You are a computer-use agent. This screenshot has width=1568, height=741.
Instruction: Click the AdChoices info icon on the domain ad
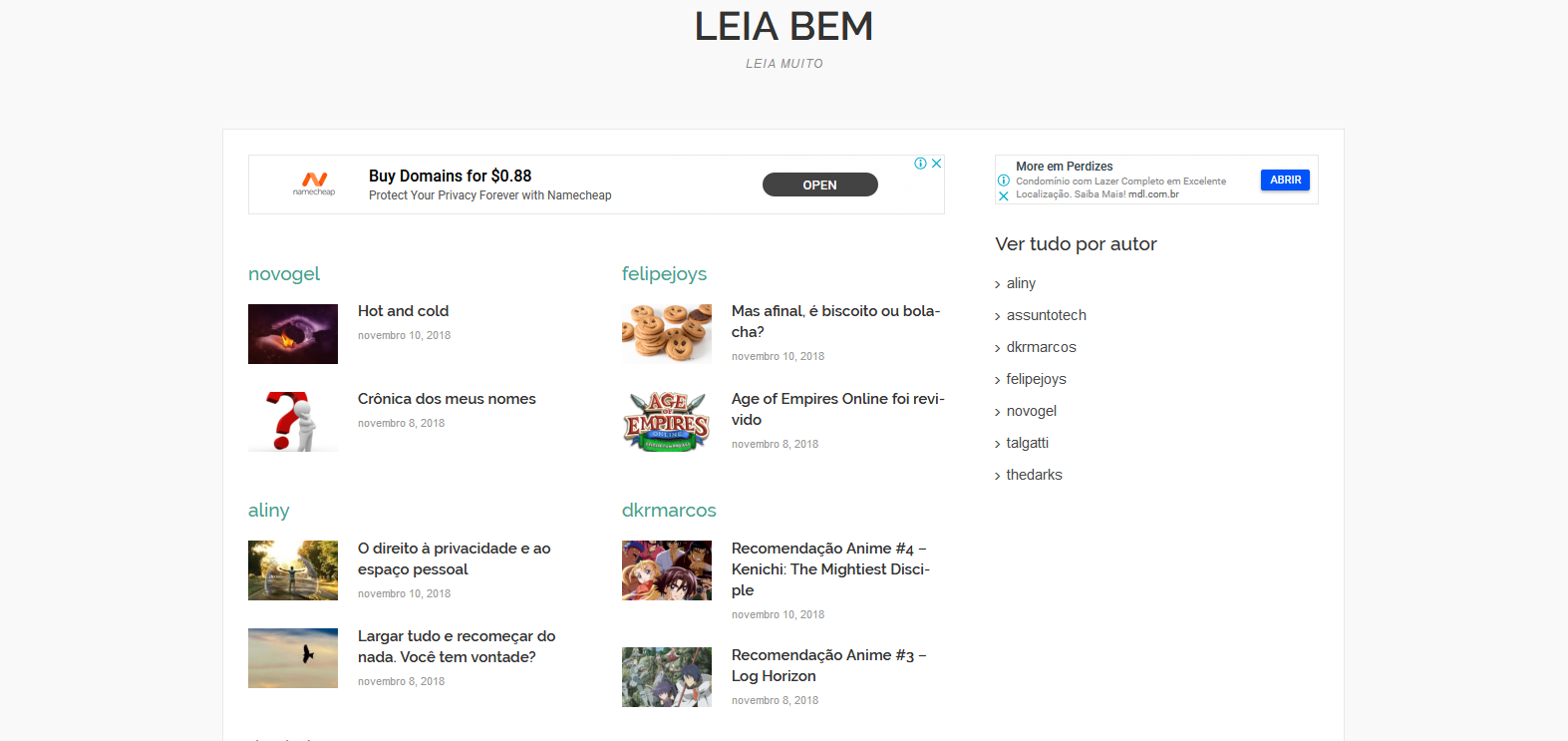point(922,163)
